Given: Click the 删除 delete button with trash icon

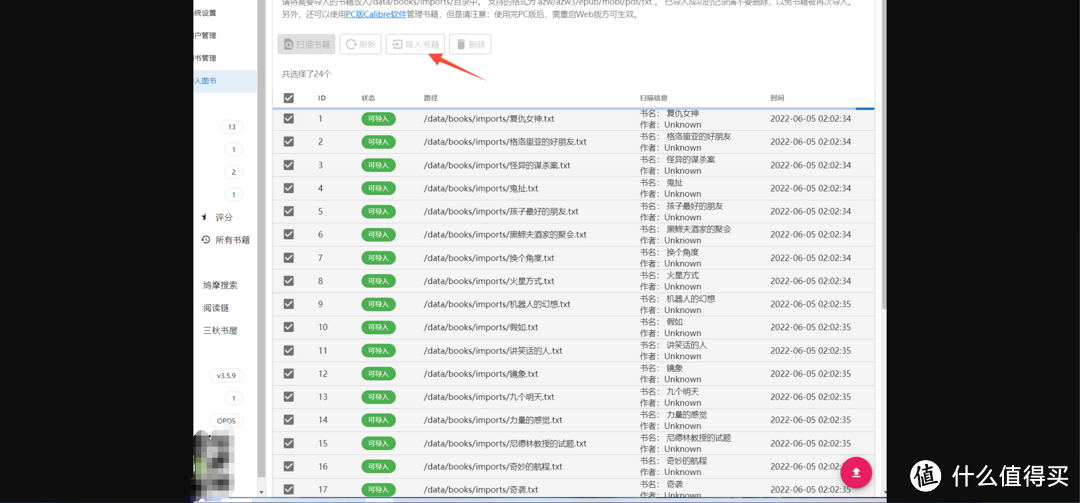Looking at the screenshot, I should 470,44.
